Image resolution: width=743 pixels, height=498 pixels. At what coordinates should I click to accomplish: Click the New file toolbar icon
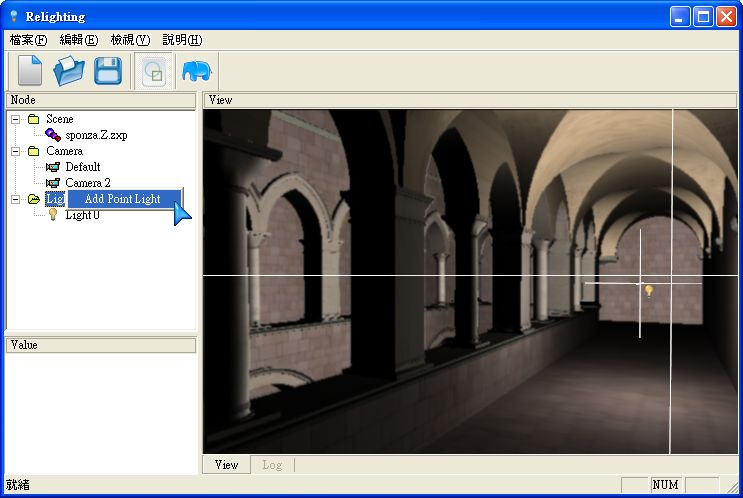point(30,71)
